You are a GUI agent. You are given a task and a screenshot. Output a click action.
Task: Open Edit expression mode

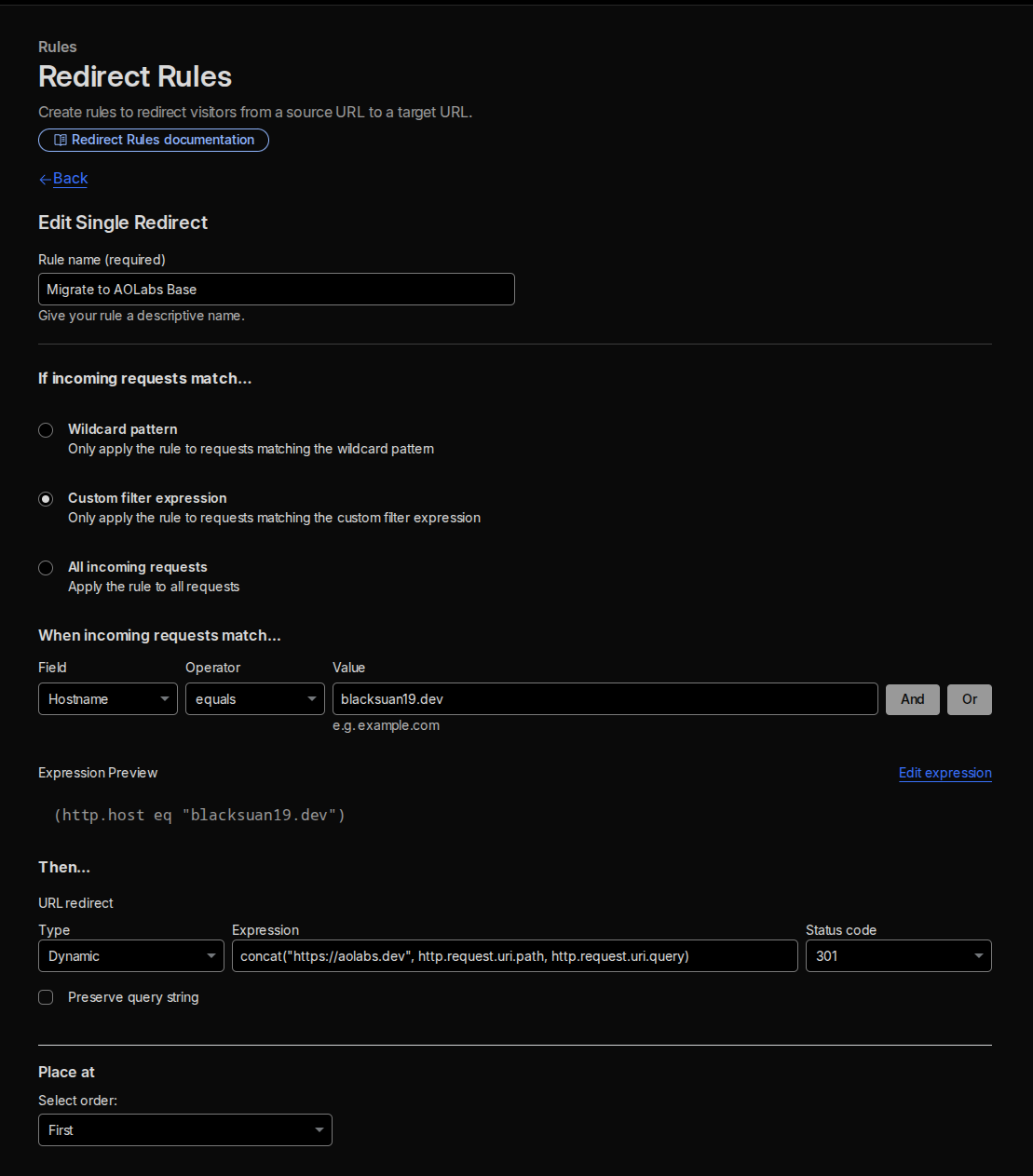pyautogui.click(x=945, y=773)
